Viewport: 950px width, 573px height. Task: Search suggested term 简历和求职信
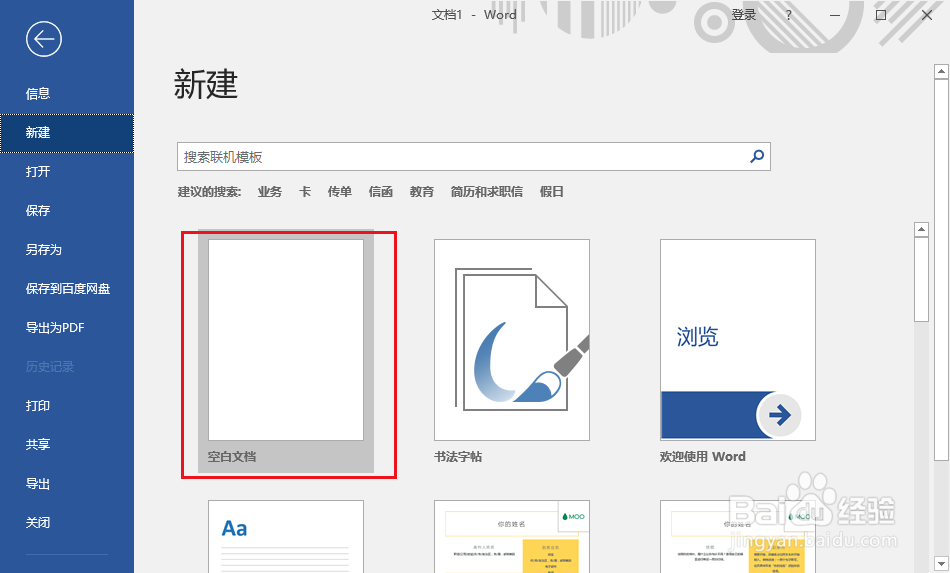487,192
